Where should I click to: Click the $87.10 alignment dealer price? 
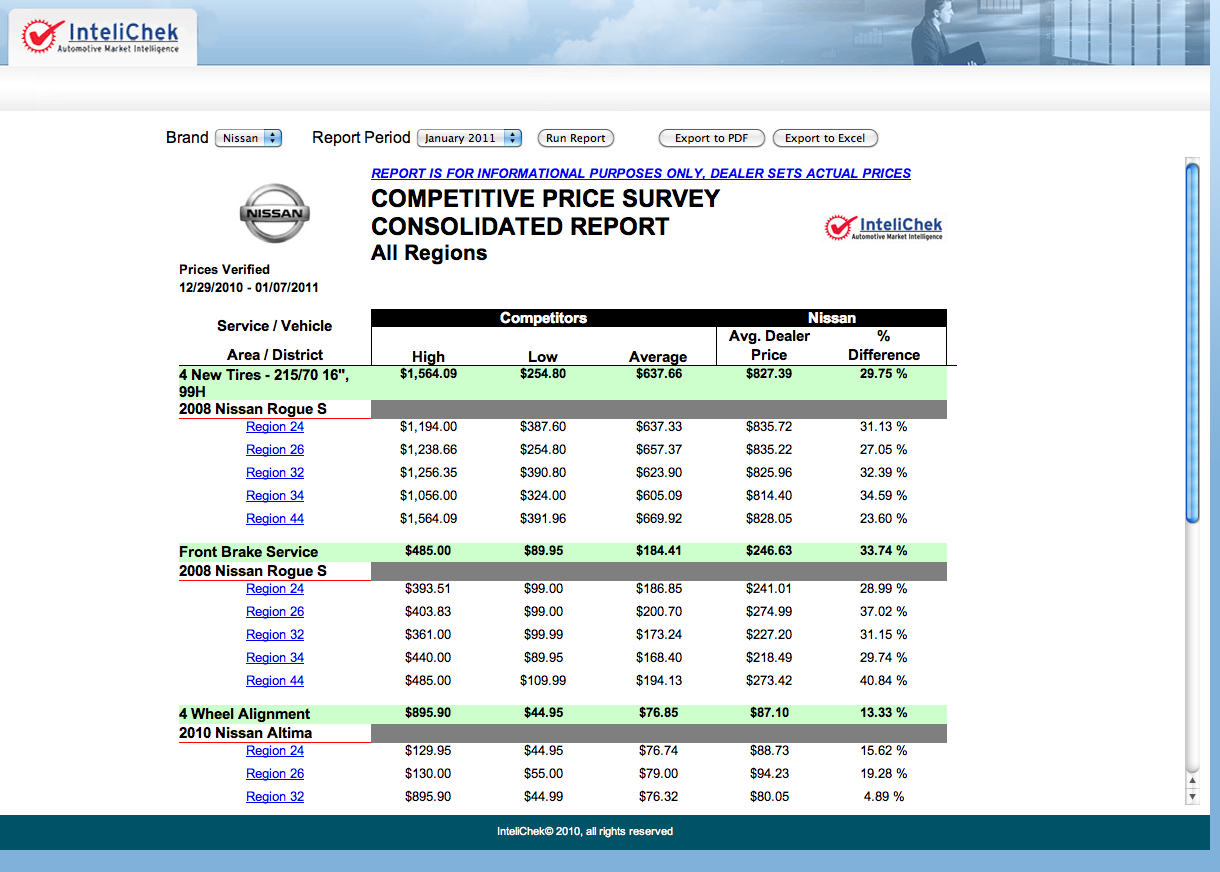(x=768, y=713)
